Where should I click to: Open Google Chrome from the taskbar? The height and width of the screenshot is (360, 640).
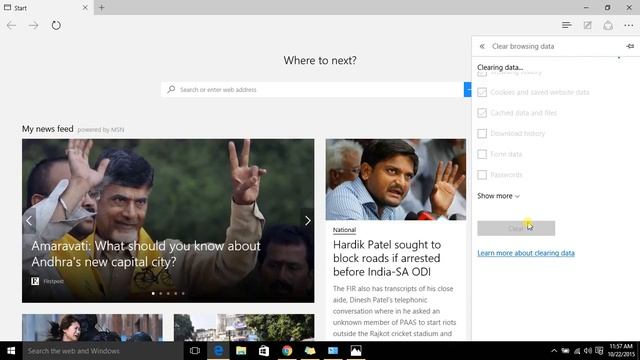(x=287, y=351)
